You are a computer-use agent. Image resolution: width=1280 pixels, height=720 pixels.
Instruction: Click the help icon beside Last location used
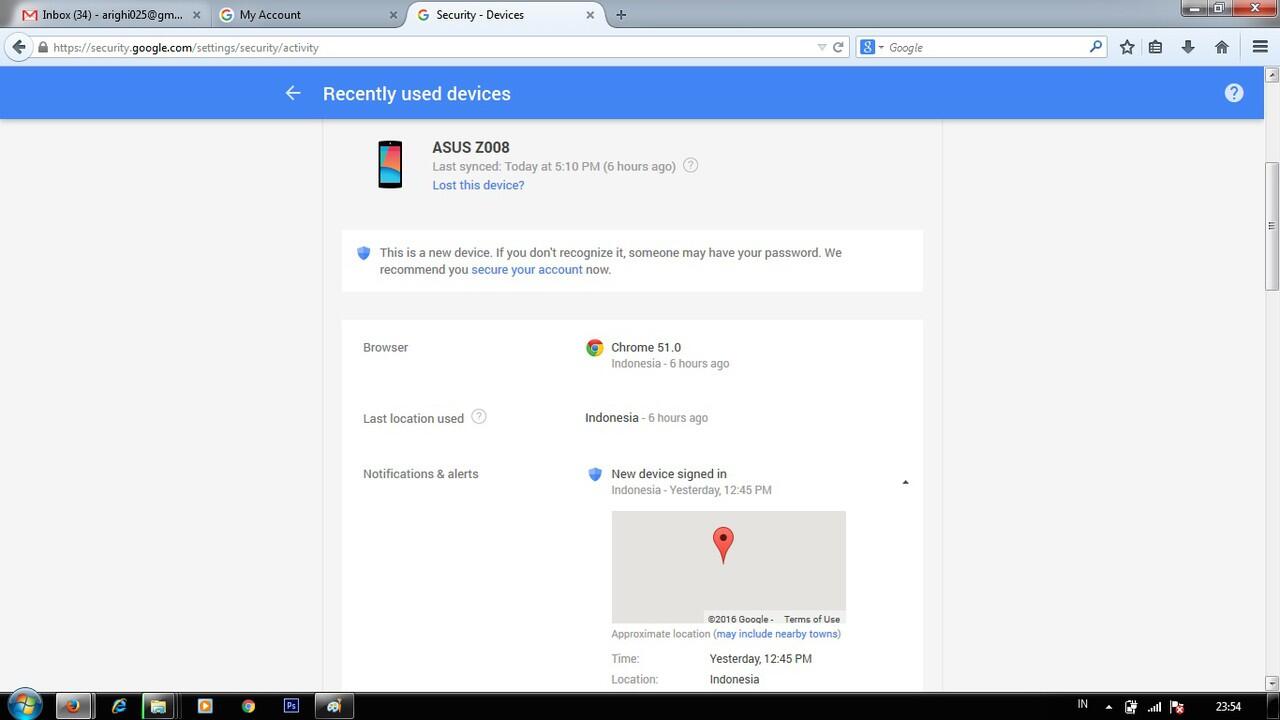click(479, 417)
